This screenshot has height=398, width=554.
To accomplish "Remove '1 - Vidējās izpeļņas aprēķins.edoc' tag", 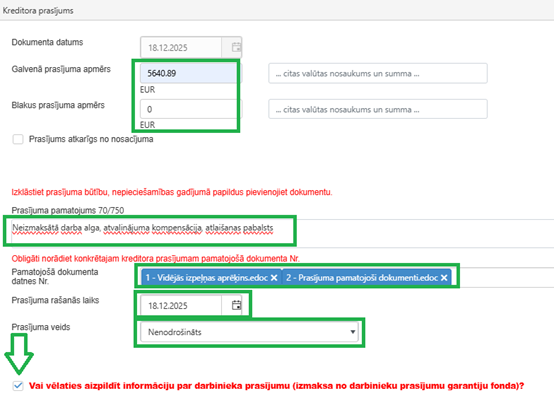I will coord(274,278).
